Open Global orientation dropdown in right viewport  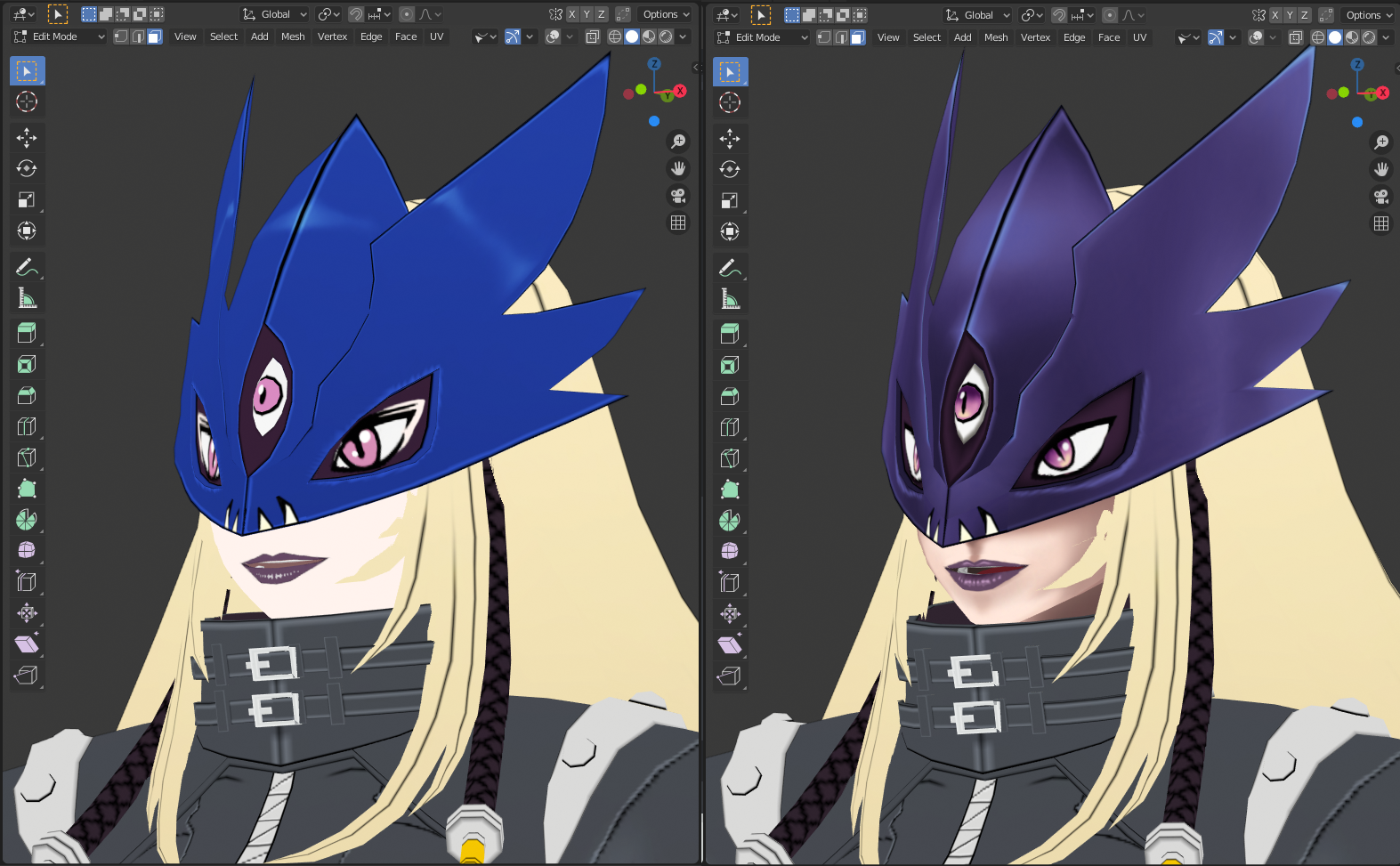pos(978,15)
